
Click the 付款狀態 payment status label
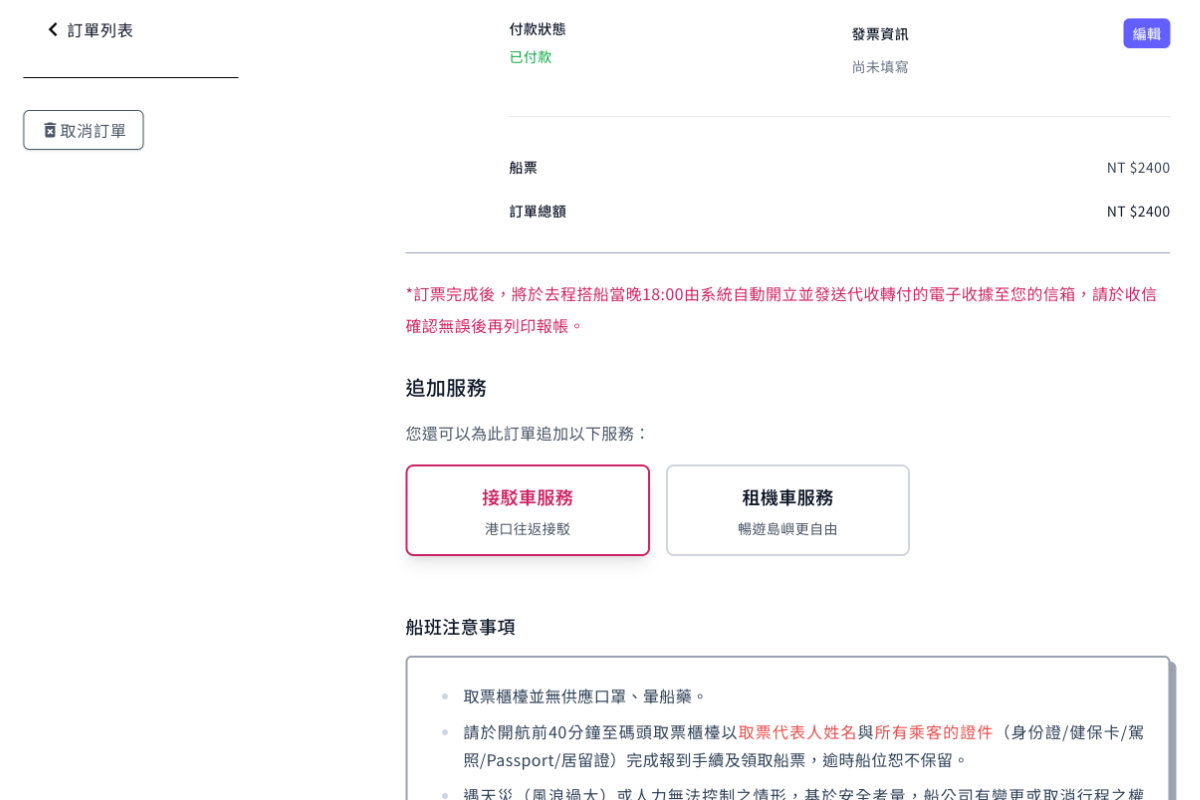tap(536, 29)
